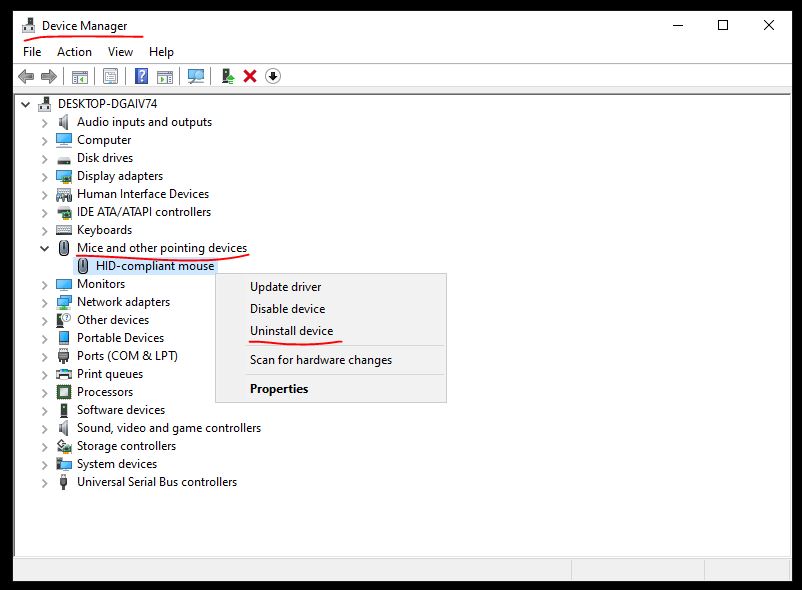Image resolution: width=802 pixels, height=590 pixels.
Task: Minimize the Device Manager window
Action: pyautogui.click(x=678, y=25)
